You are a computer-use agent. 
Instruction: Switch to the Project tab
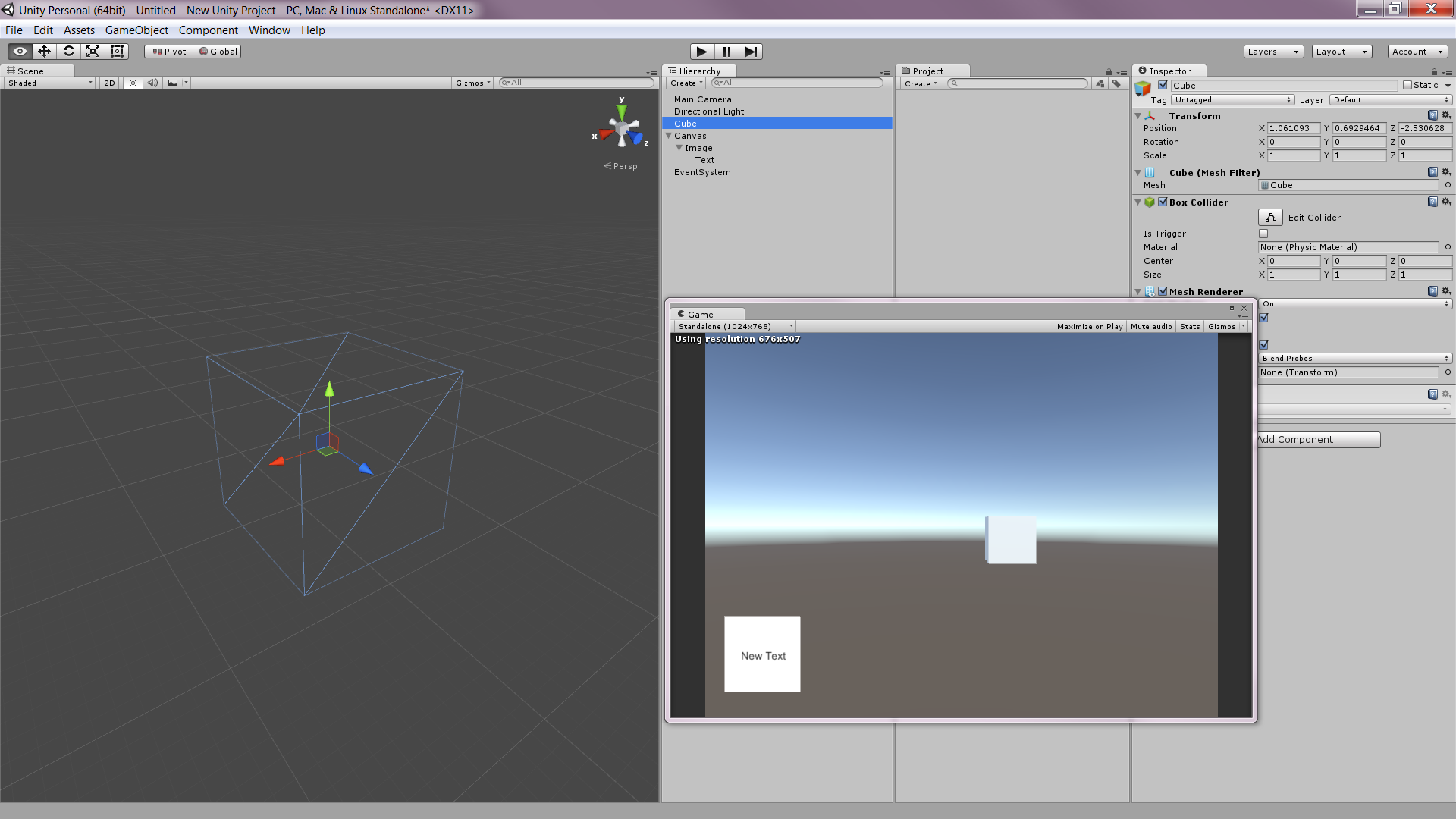tap(927, 71)
